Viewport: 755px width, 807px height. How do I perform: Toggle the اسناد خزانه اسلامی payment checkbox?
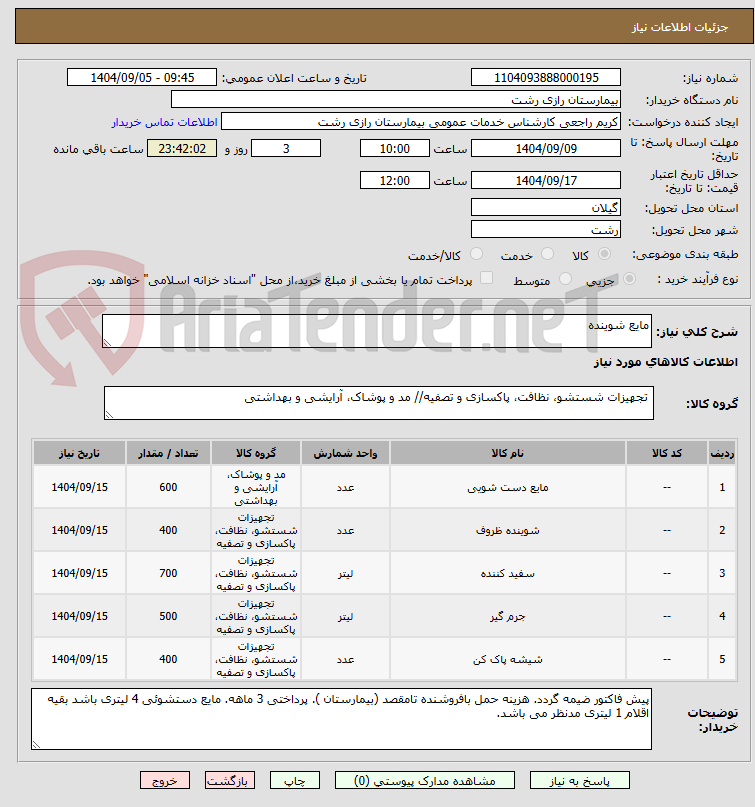coord(486,278)
